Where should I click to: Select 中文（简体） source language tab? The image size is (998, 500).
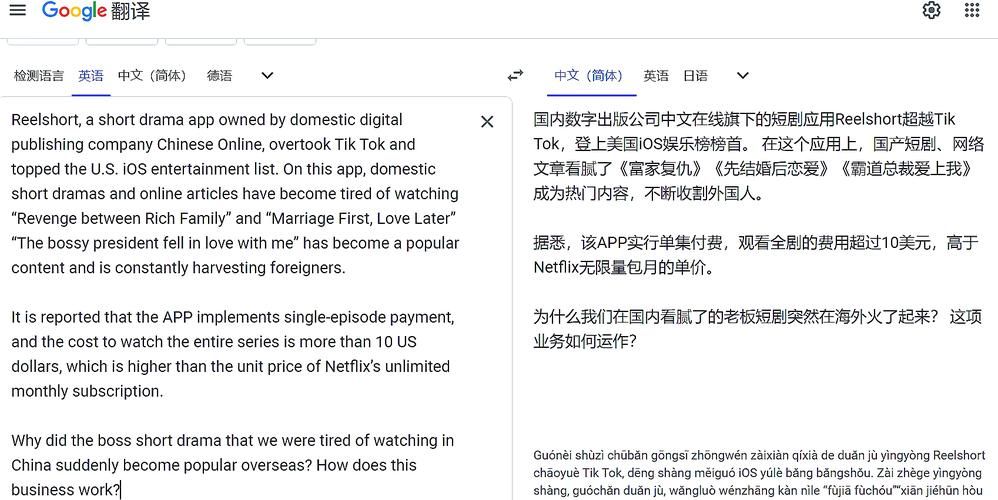point(152,76)
